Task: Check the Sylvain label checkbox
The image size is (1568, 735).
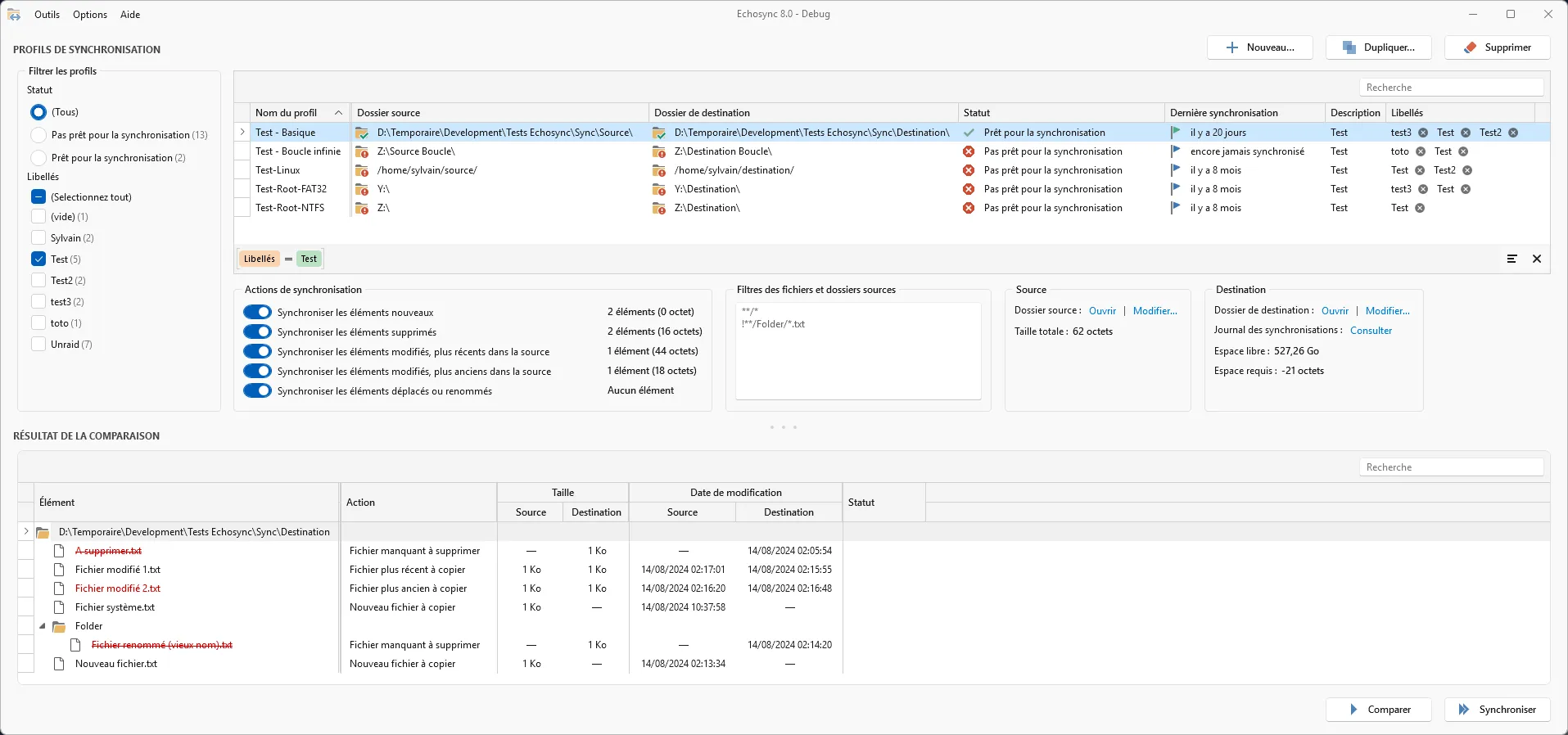Action: pos(38,238)
